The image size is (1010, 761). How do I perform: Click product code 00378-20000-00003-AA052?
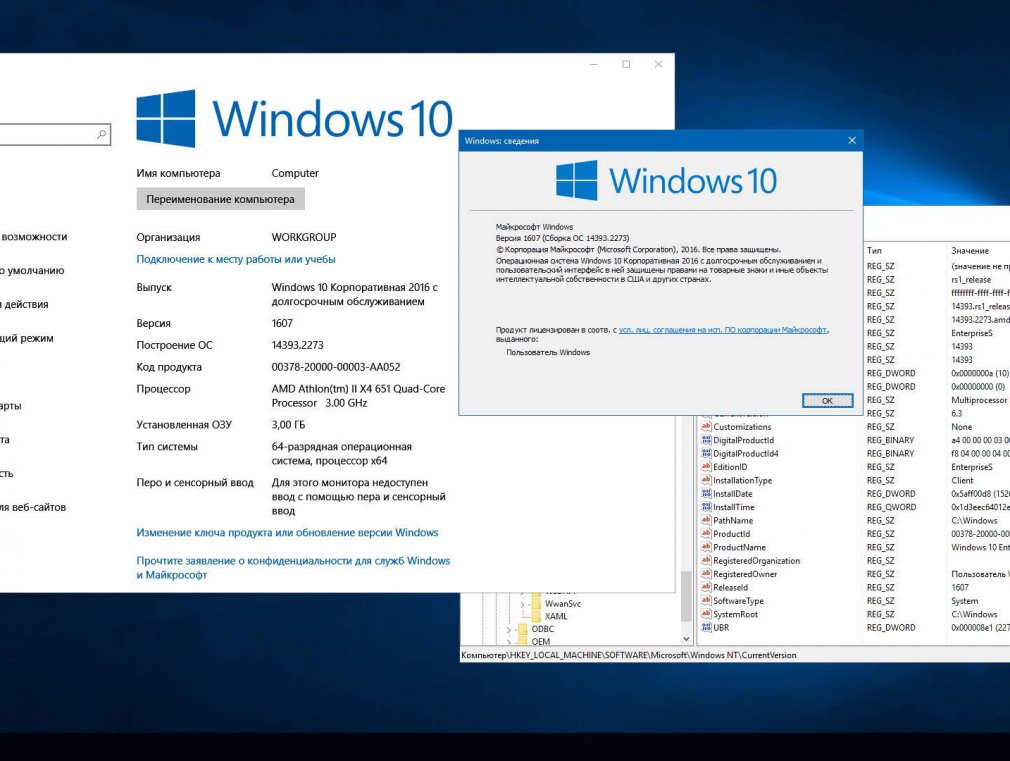[336, 367]
